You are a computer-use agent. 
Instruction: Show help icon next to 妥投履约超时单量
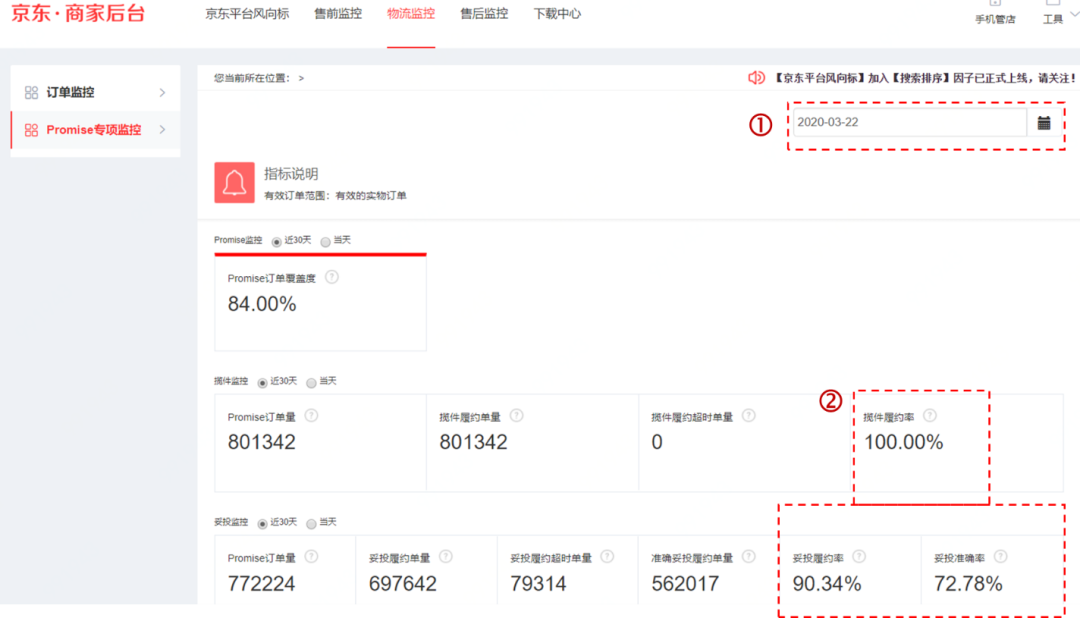point(607,557)
